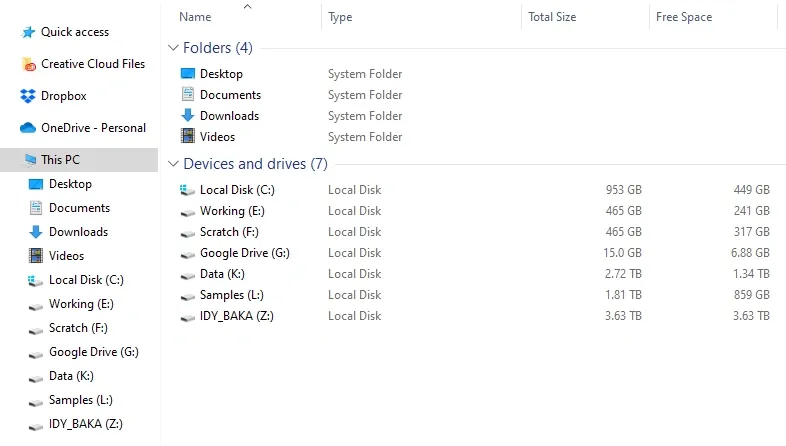Select the Videos name in Folders list
Screen dimensions: 786x446
click(x=217, y=137)
